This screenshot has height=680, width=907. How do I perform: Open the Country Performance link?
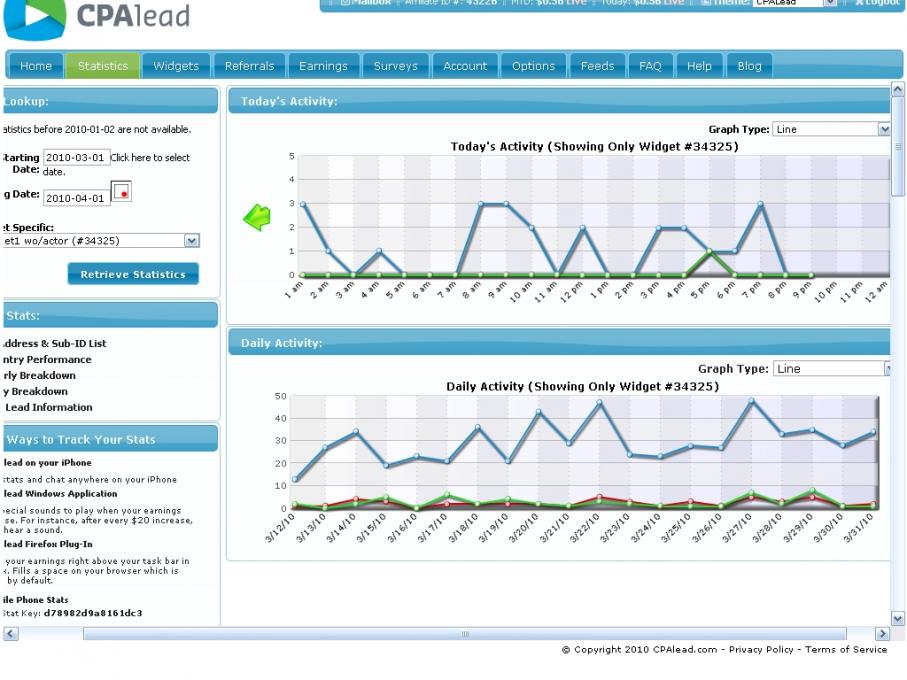(x=47, y=359)
